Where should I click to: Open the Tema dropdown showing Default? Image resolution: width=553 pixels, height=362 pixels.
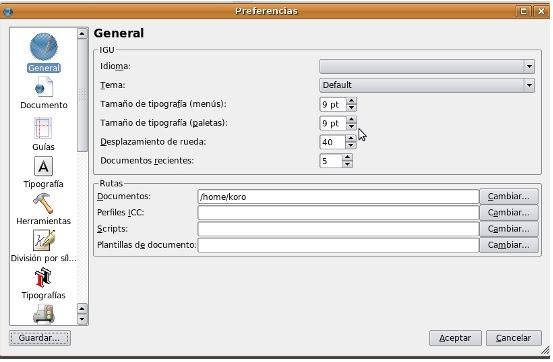(427, 85)
